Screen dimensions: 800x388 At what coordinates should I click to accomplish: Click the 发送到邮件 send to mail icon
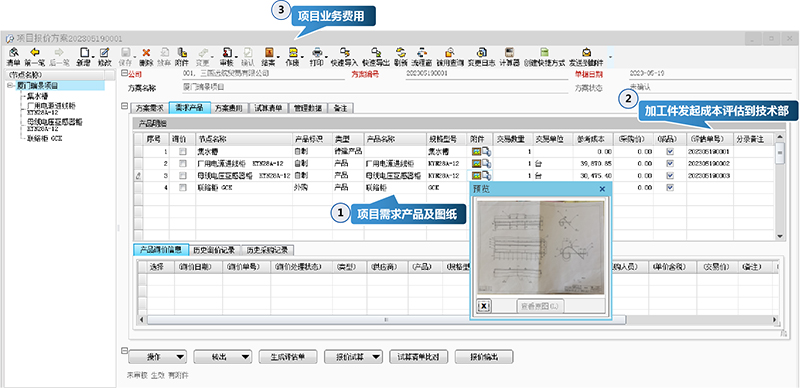(x=586, y=52)
